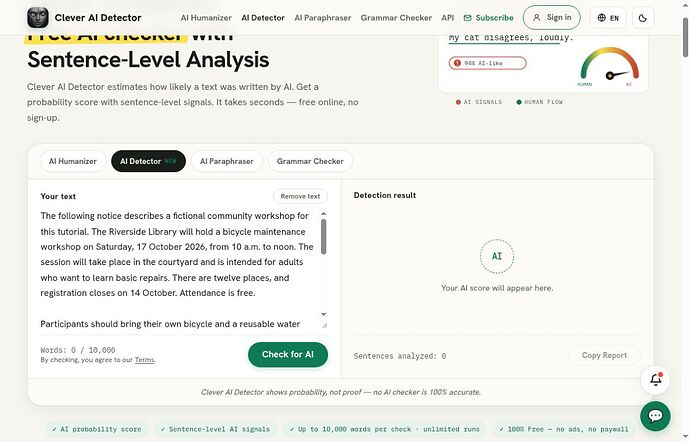The height and width of the screenshot is (442, 690).
Task: Open the API page link
Action: click(448, 18)
